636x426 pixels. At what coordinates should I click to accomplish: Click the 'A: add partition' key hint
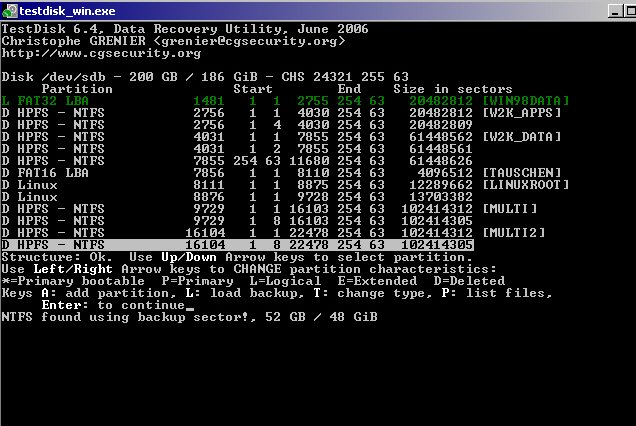point(109,293)
